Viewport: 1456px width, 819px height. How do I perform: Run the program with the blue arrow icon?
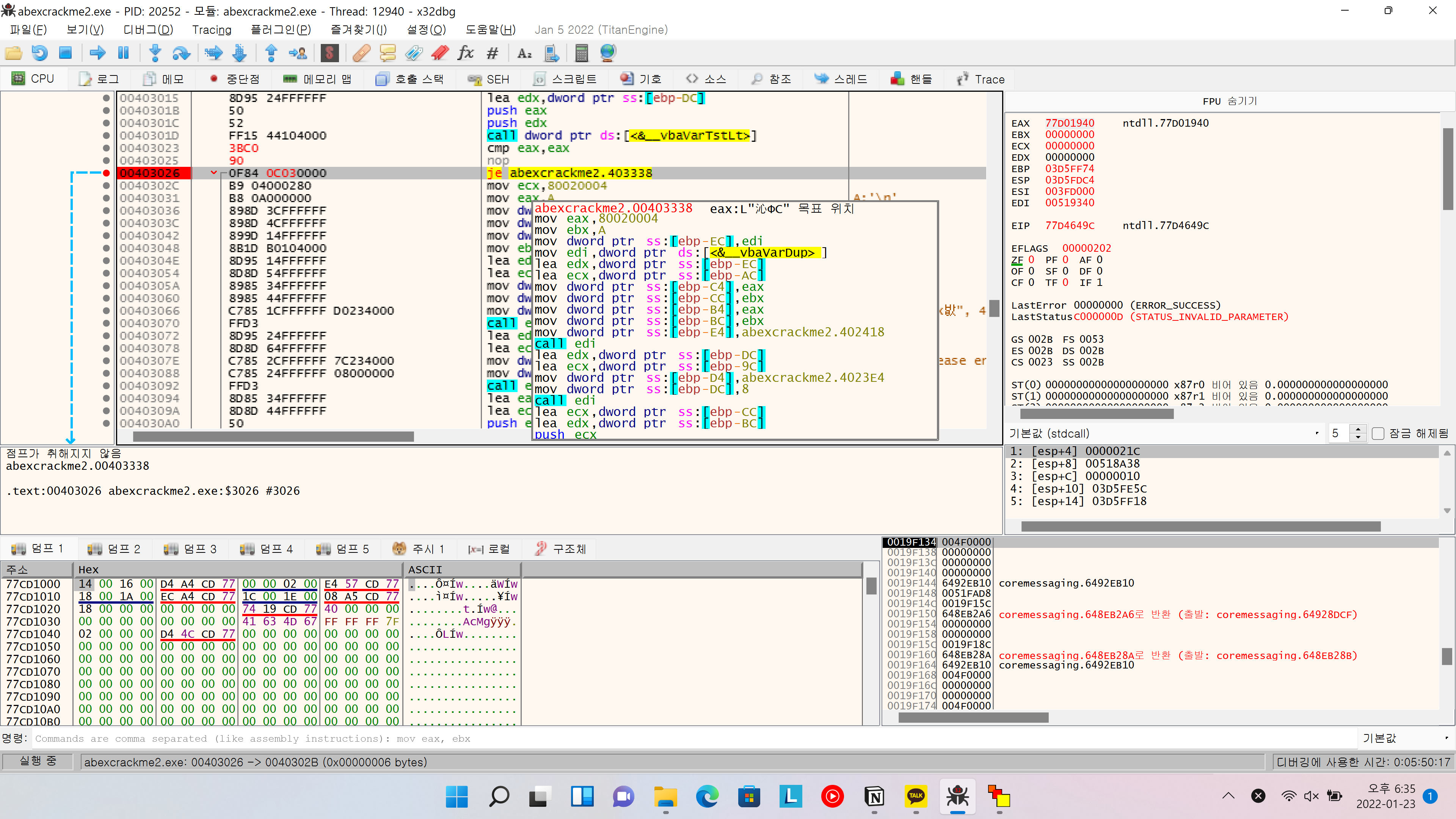pos(97,53)
